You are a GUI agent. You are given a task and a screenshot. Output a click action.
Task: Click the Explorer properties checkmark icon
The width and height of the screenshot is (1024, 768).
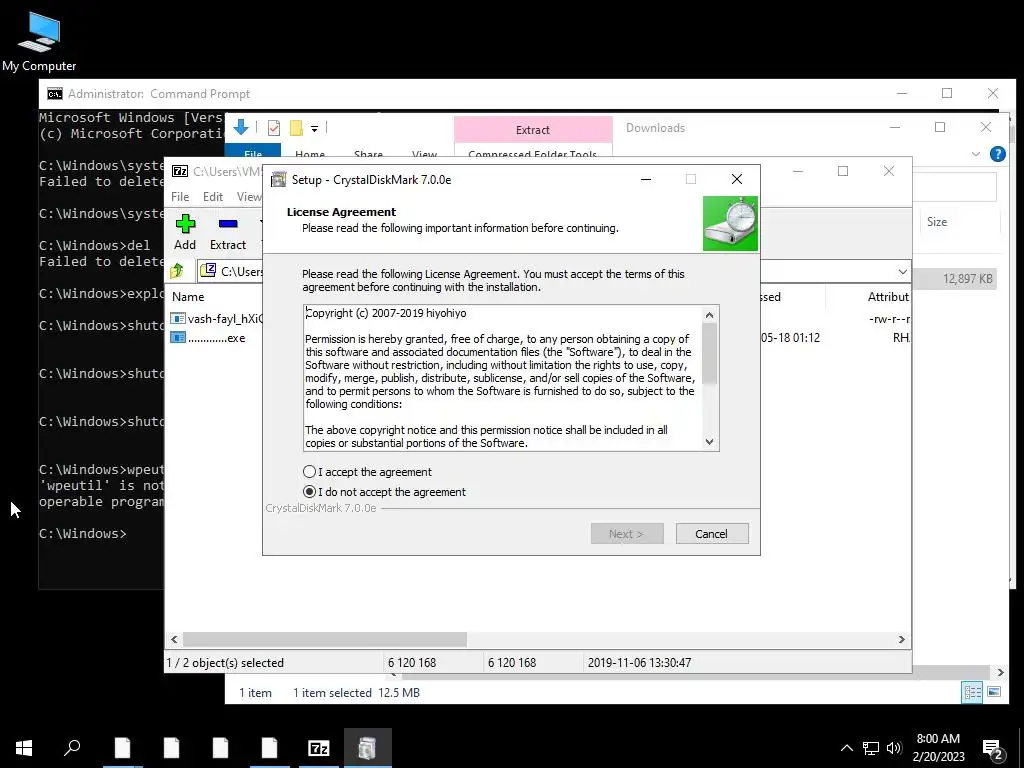[x=274, y=128]
